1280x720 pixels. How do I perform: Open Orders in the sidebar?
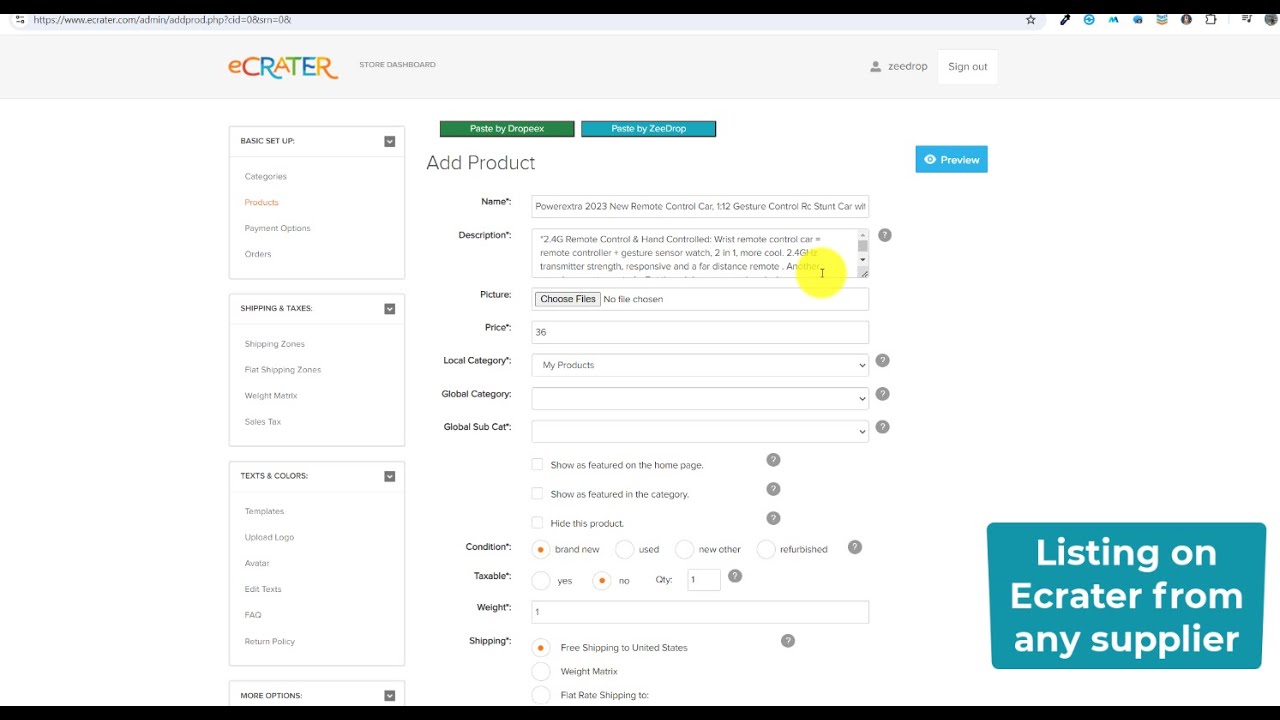[x=258, y=254]
